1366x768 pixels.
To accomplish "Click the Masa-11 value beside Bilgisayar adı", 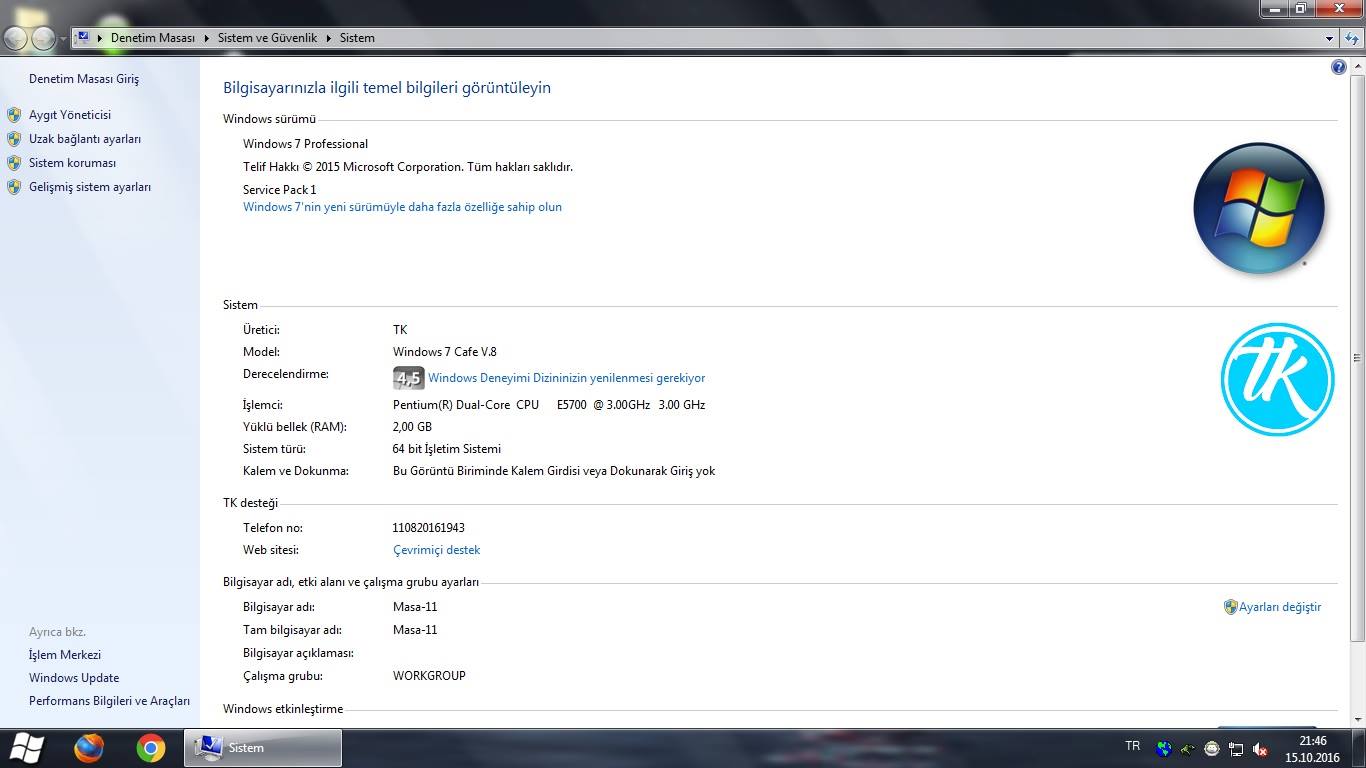I will pyautogui.click(x=415, y=607).
